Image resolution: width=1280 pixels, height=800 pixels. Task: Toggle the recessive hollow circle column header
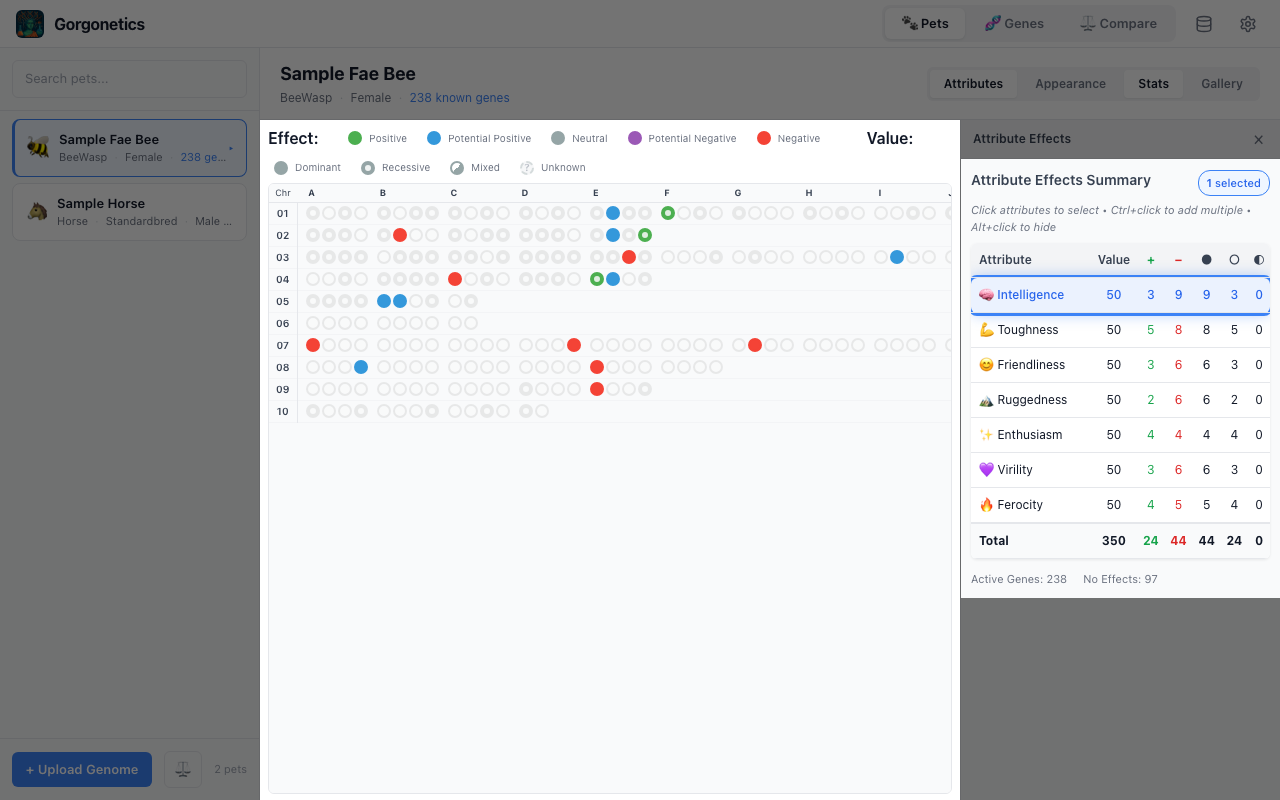[x=1233, y=259]
